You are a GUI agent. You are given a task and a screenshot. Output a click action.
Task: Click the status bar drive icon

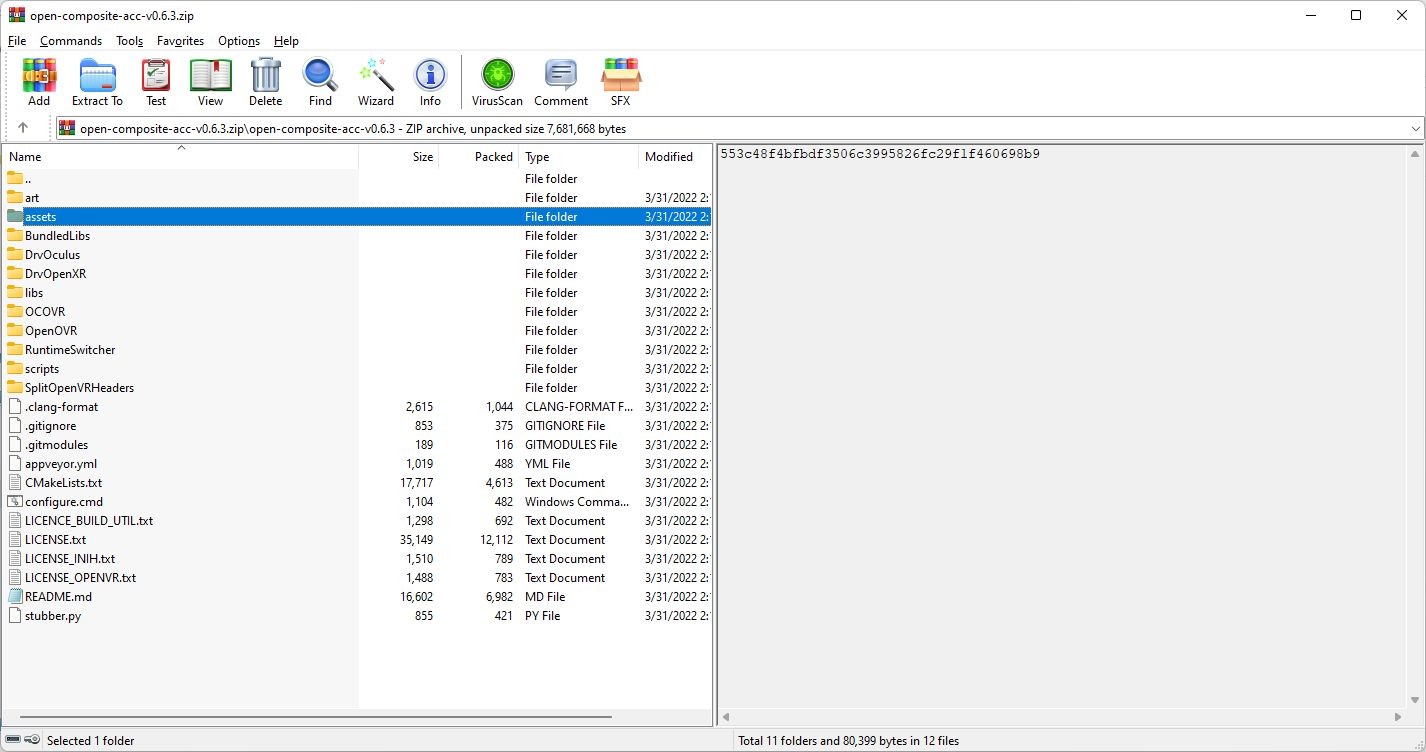coord(13,740)
